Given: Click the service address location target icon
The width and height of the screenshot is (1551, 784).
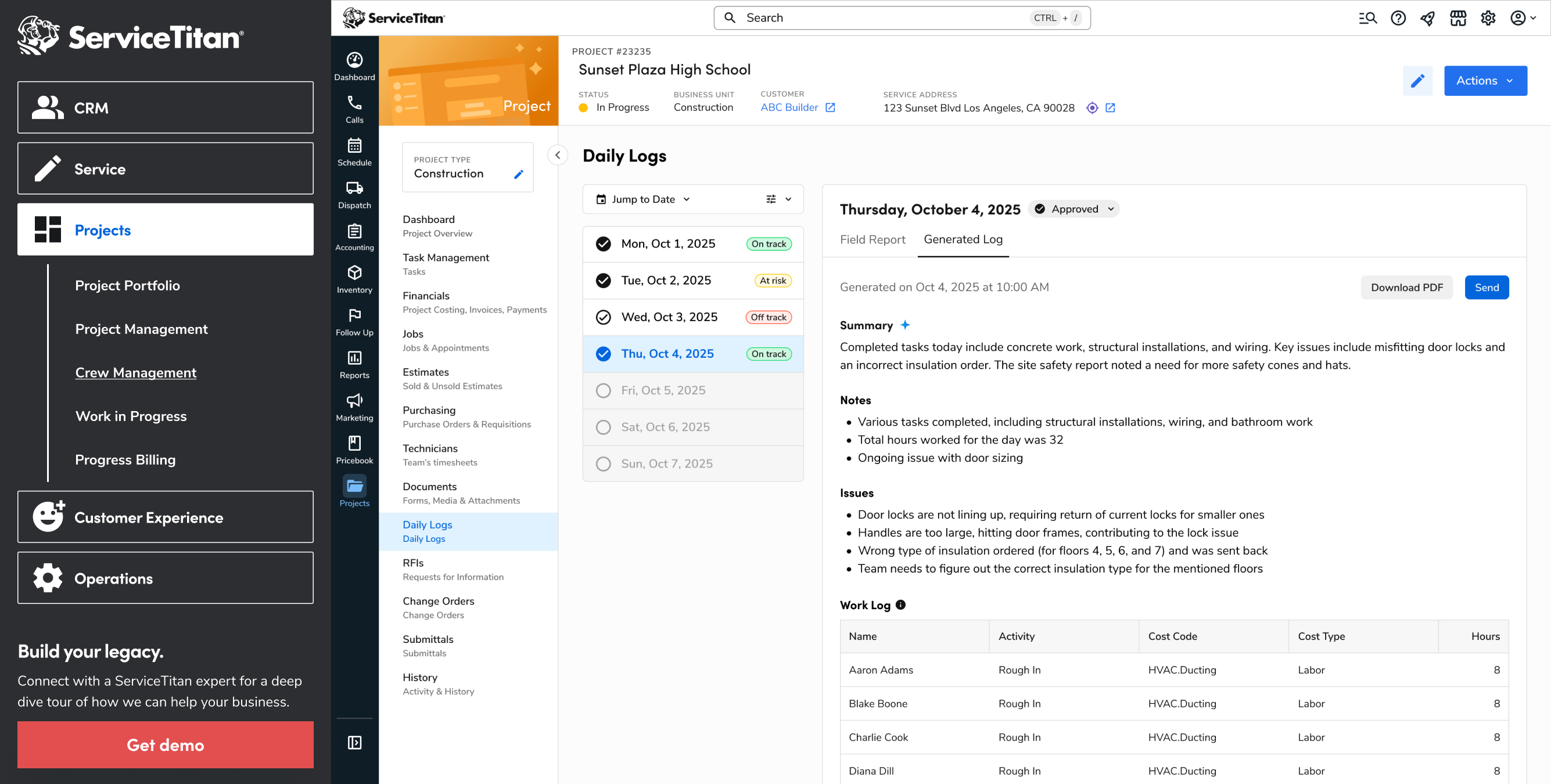Looking at the screenshot, I should 1092,108.
